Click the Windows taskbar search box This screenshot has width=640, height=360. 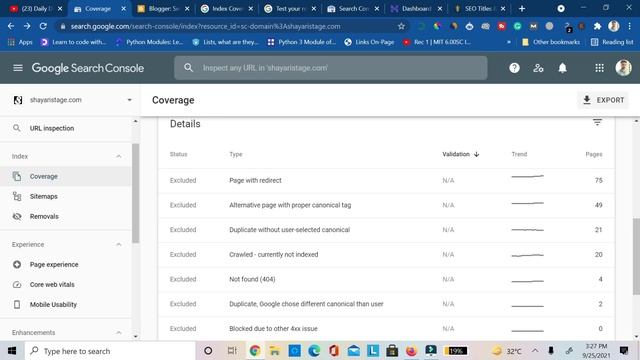[x=110, y=351]
